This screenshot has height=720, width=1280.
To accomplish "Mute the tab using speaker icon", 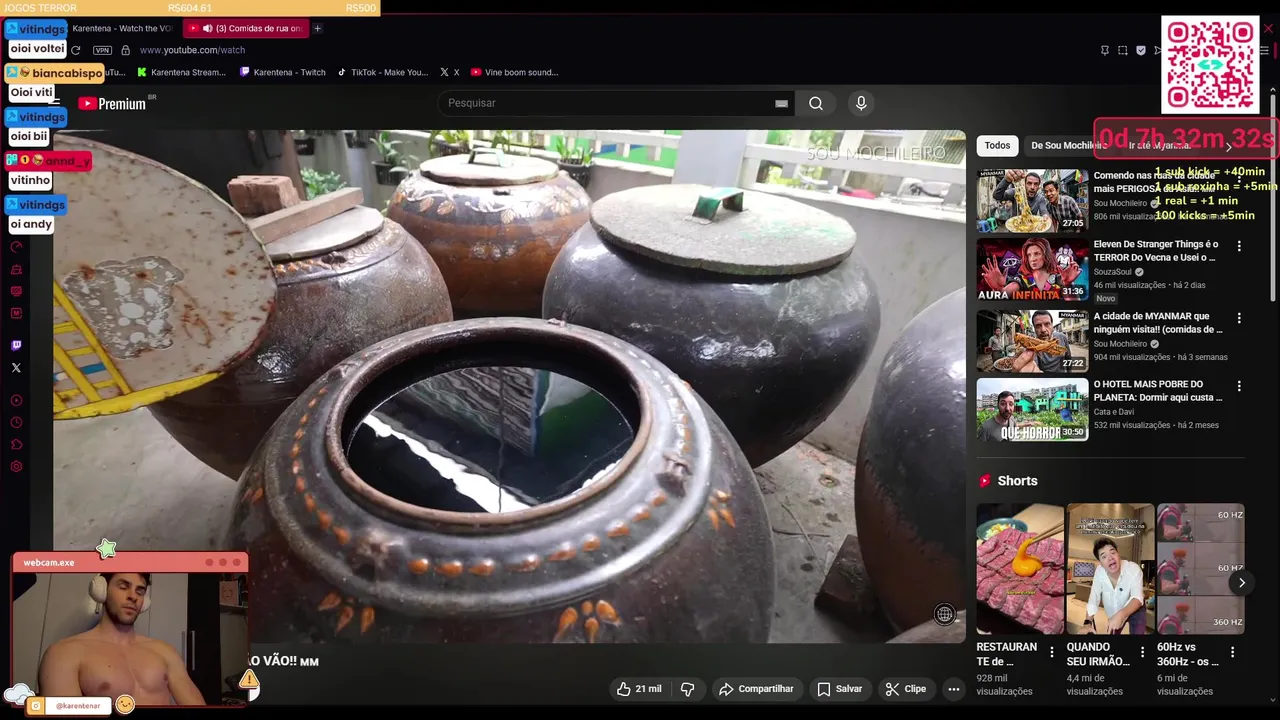I will [207, 28].
